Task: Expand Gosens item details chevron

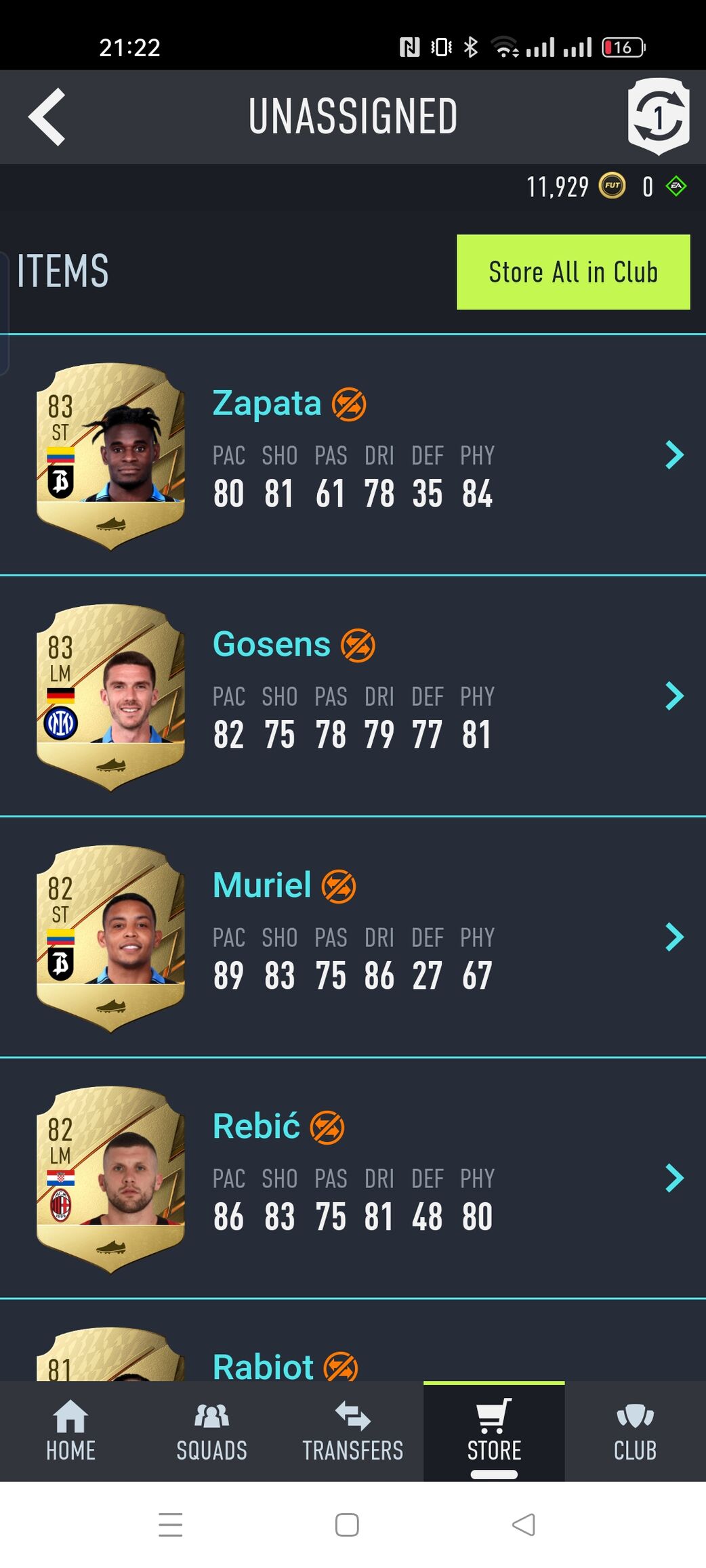Action: coord(674,696)
